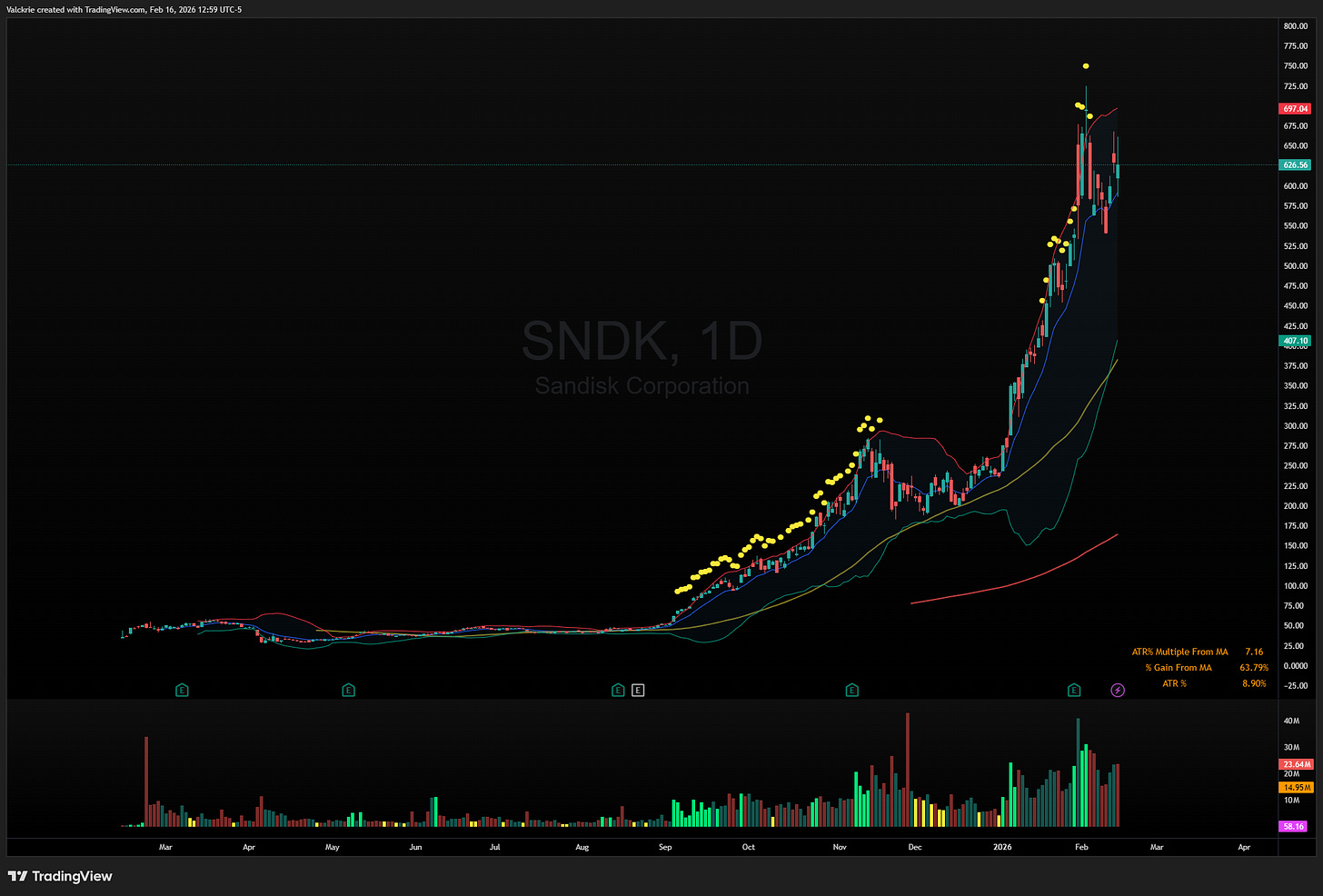Click the 300.00 price axis label
1323x896 pixels.
pos(1296,426)
